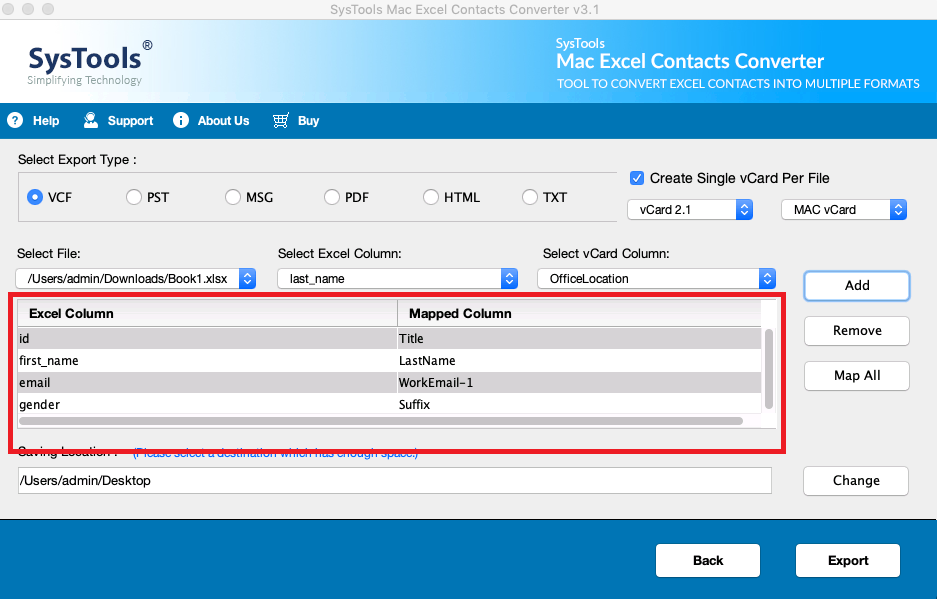The height and width of the screenshot is (599, 937).
Task: Open the vCard 2.1 version dropdown
Action: pyautogui.click(x=690, y=210)
